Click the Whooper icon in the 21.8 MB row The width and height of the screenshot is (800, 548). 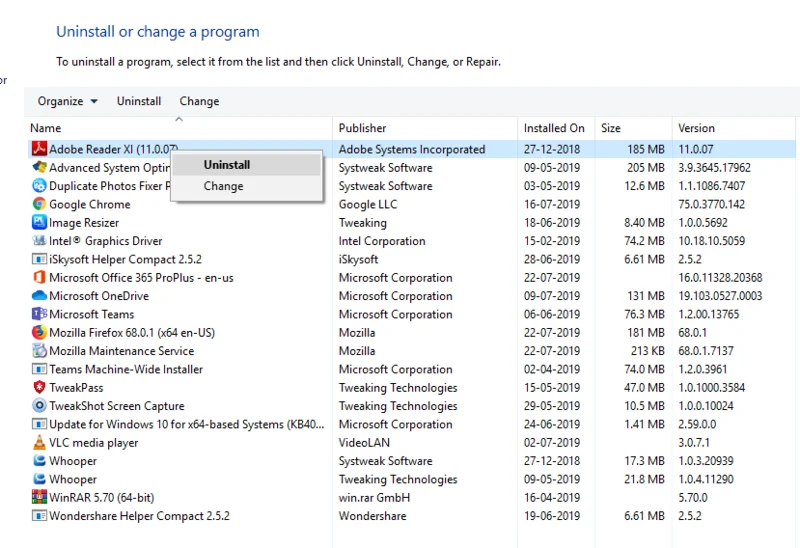click(39, 479)
